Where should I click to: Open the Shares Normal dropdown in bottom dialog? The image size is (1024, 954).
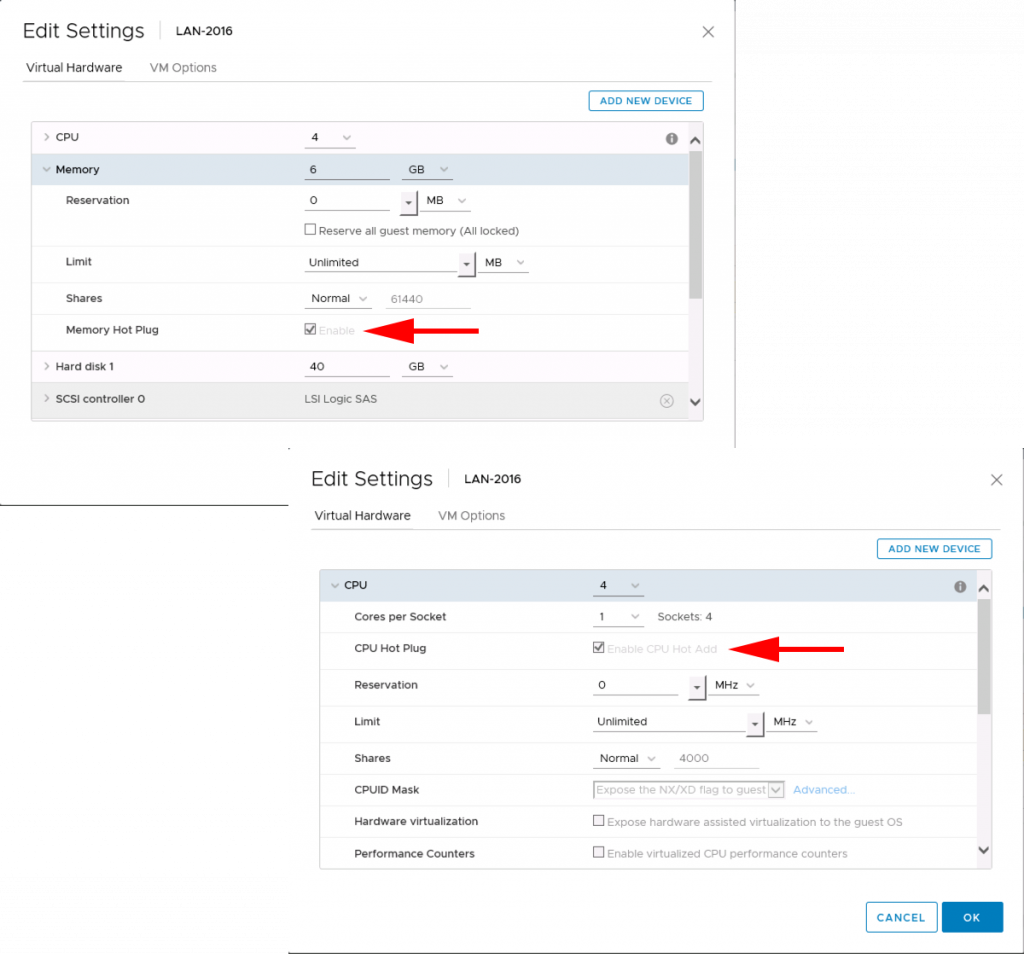point(626,758)
